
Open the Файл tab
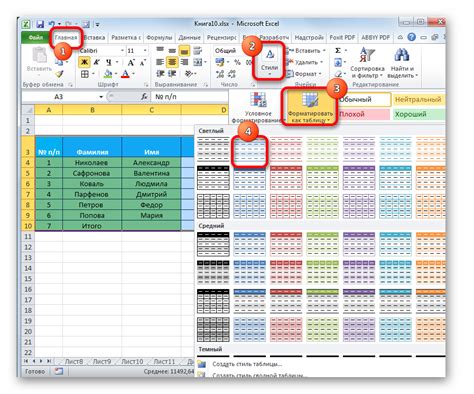[x=35, y=37]
